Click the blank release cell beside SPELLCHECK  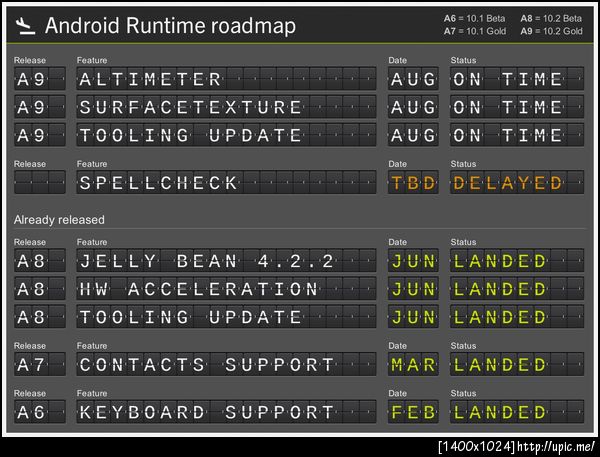tap(40, 182)
